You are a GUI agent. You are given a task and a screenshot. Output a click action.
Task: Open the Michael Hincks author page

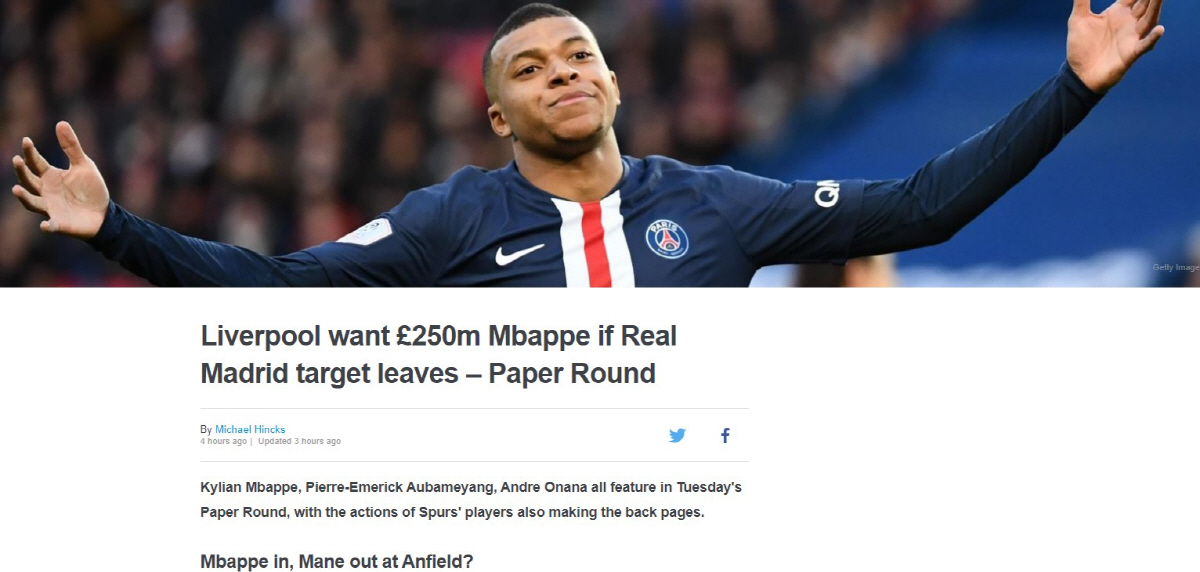[x=250, y=429]
